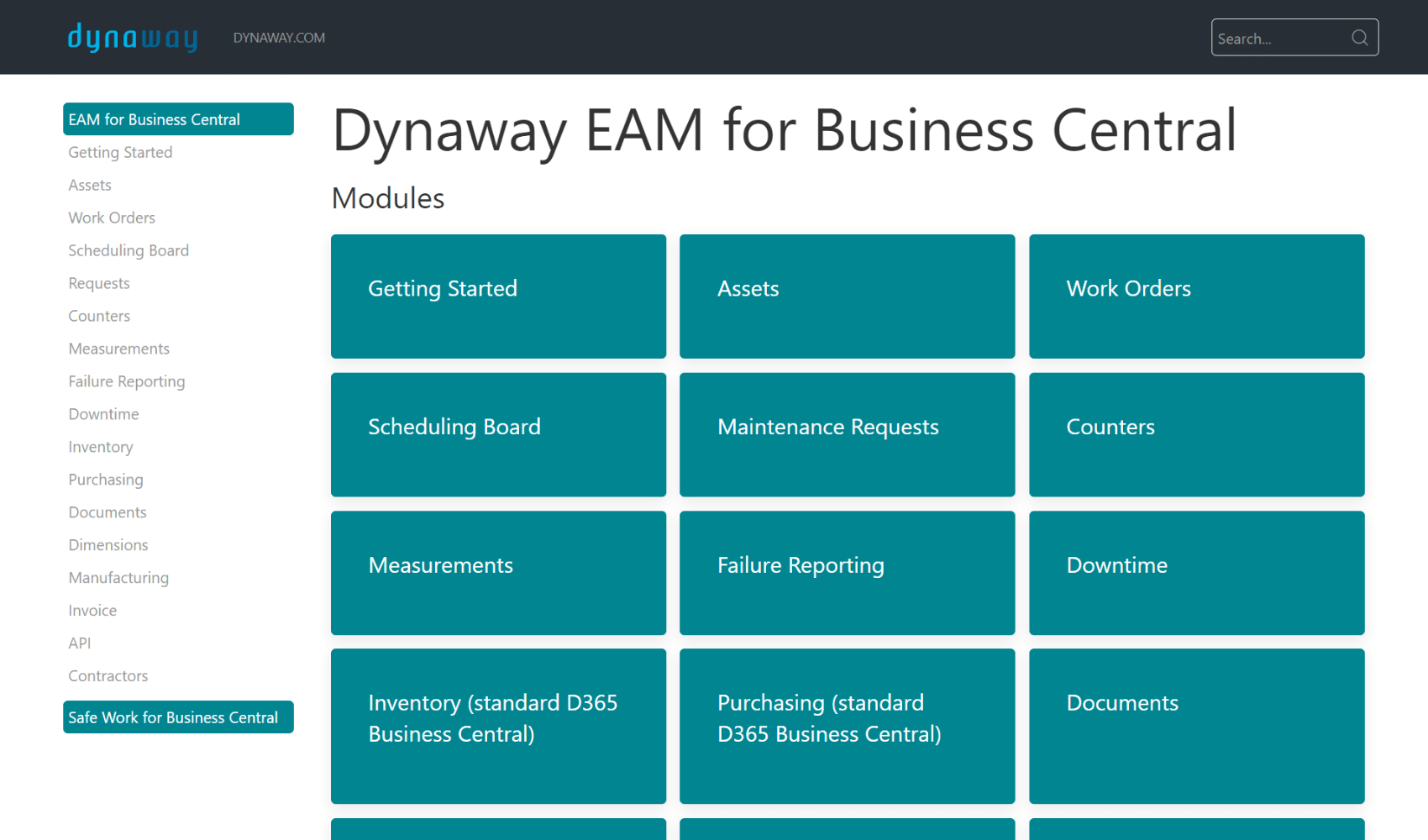Open the Documents module tile
The width and height of the screenshot is (1428, 840).
click(x=1197, y=727)
